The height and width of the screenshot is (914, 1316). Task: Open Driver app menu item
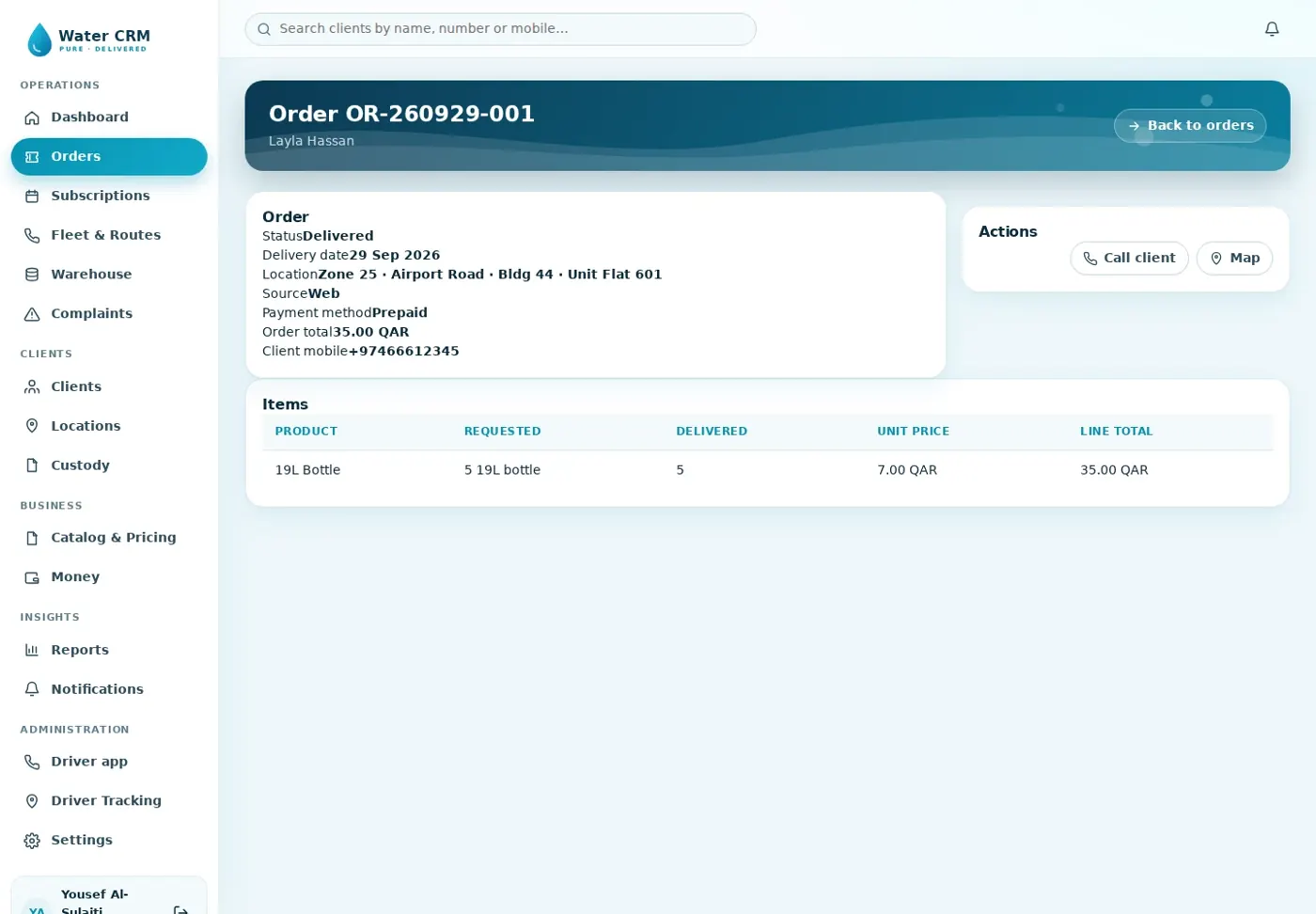coord(109,762)
